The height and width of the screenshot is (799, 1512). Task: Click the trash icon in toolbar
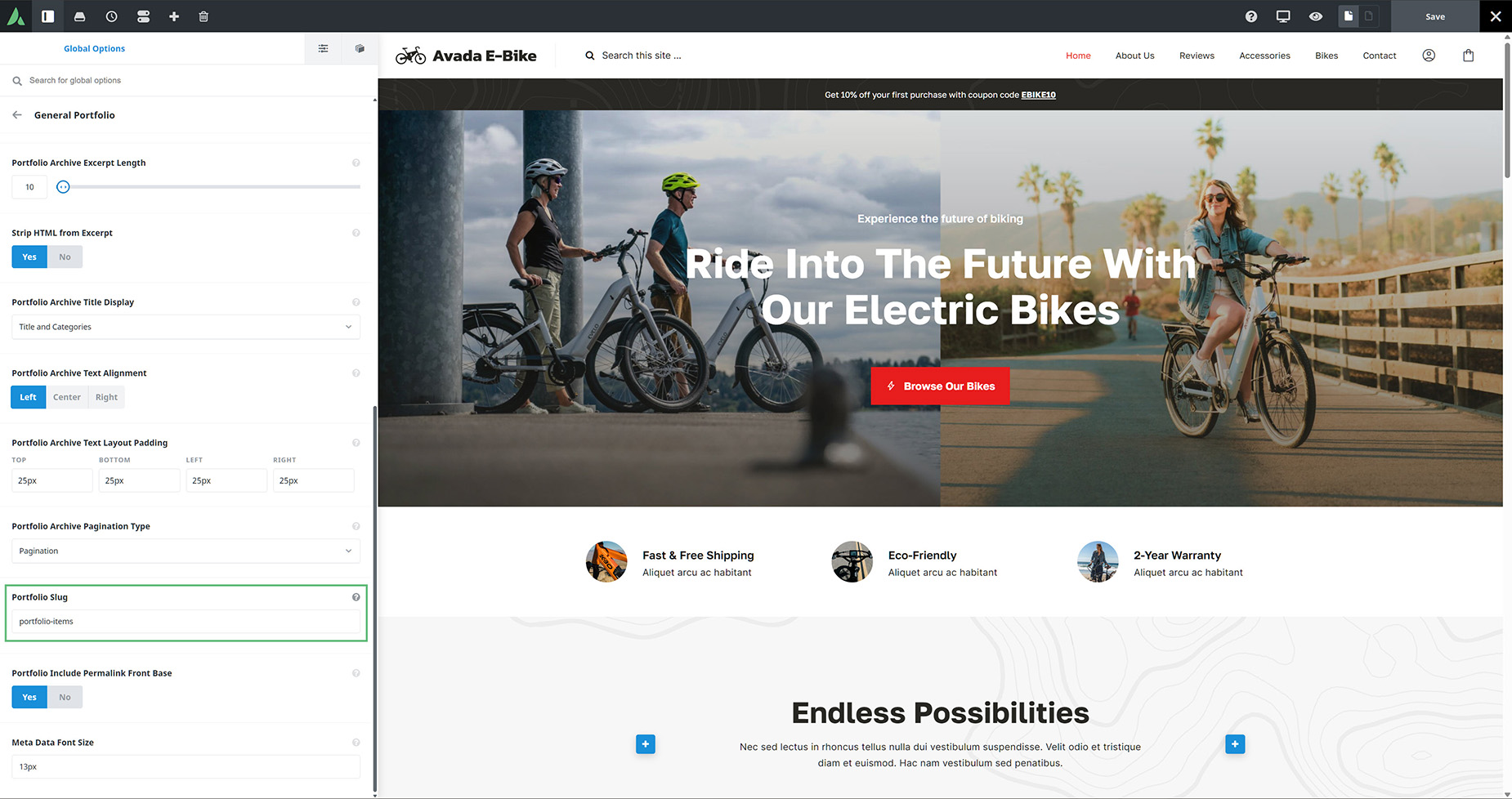(x=204, y=16)
